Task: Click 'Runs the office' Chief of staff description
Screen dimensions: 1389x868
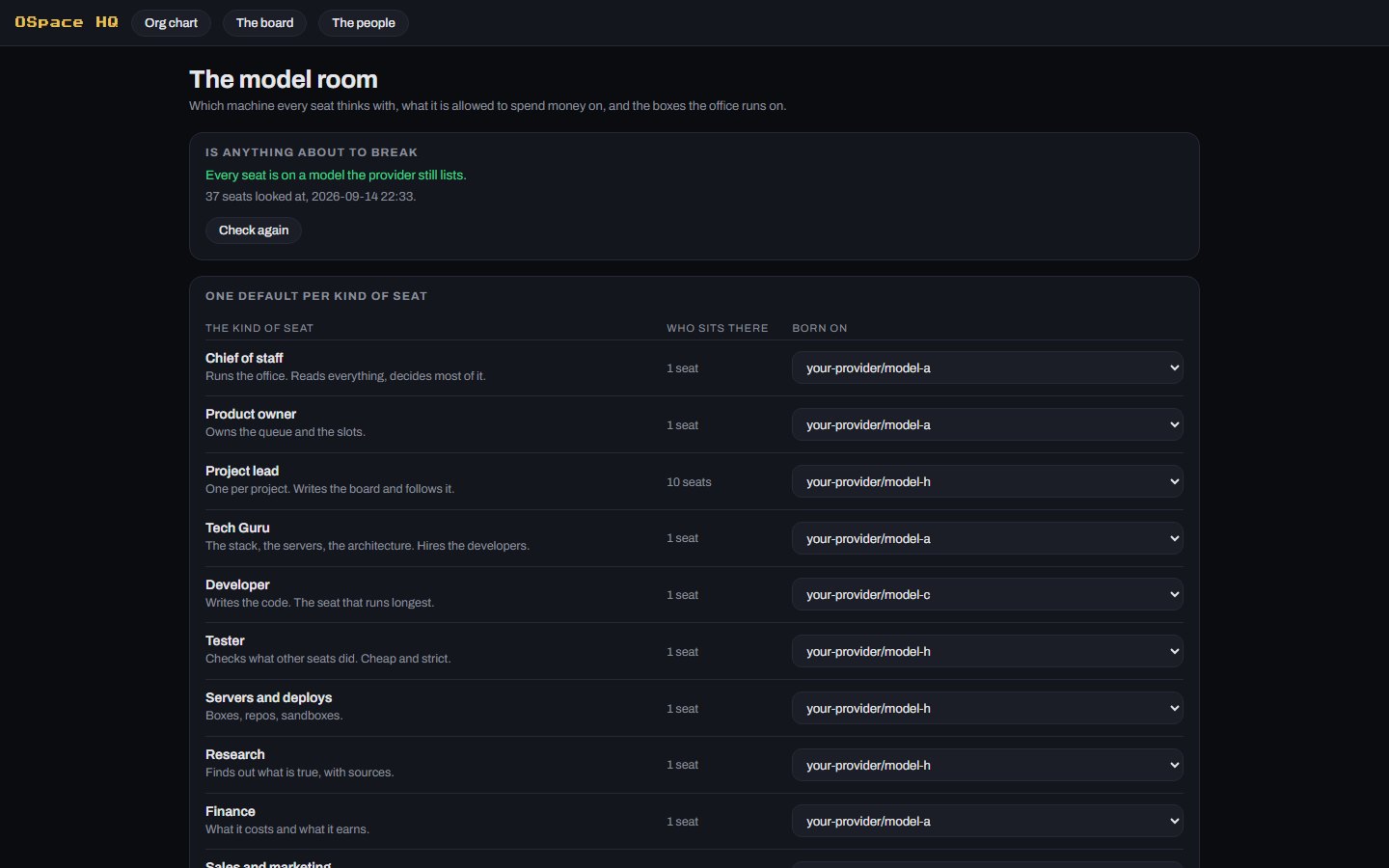Action: point(345,376)
